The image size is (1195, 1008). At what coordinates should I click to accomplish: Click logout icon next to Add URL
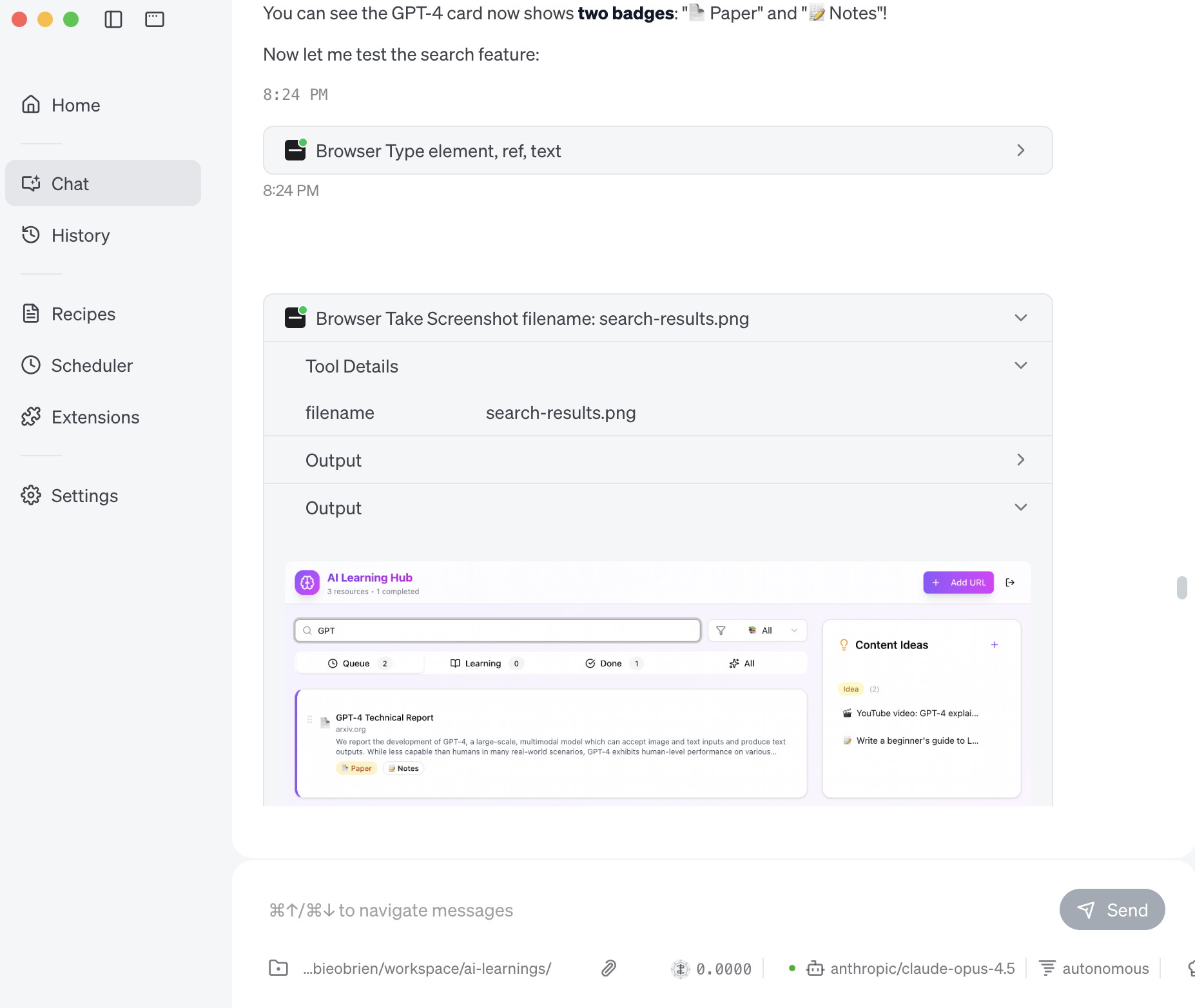pyautogui.click(x=1010, y=583)
